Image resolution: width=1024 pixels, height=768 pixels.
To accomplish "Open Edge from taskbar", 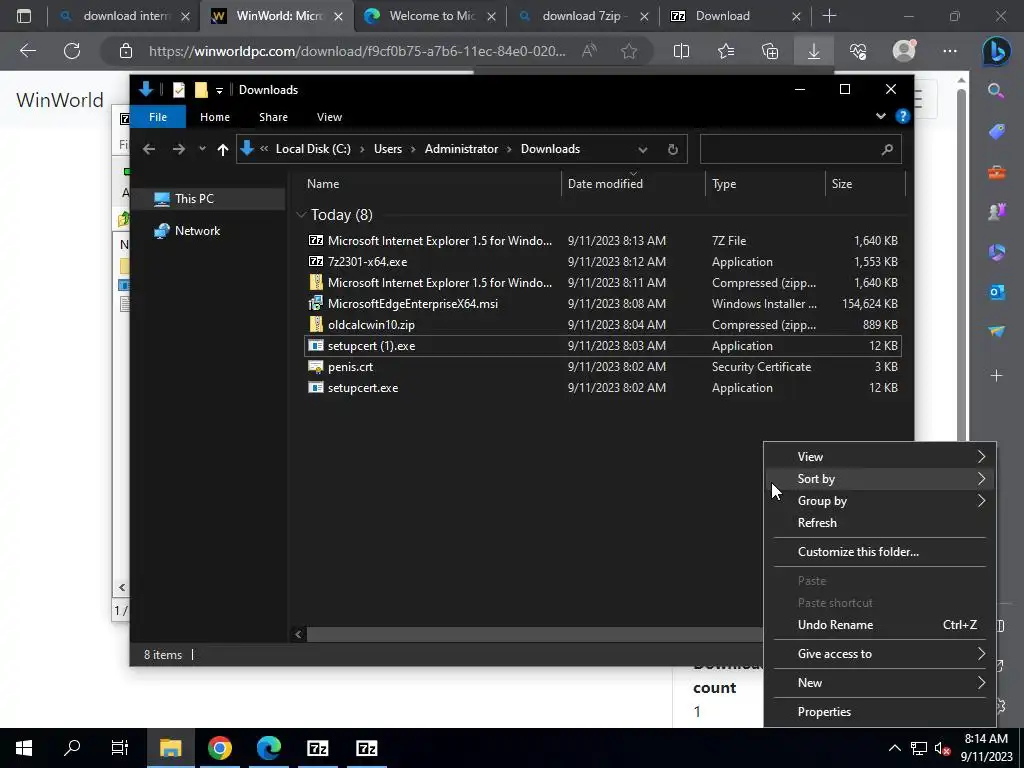I will tap(269, 748).
